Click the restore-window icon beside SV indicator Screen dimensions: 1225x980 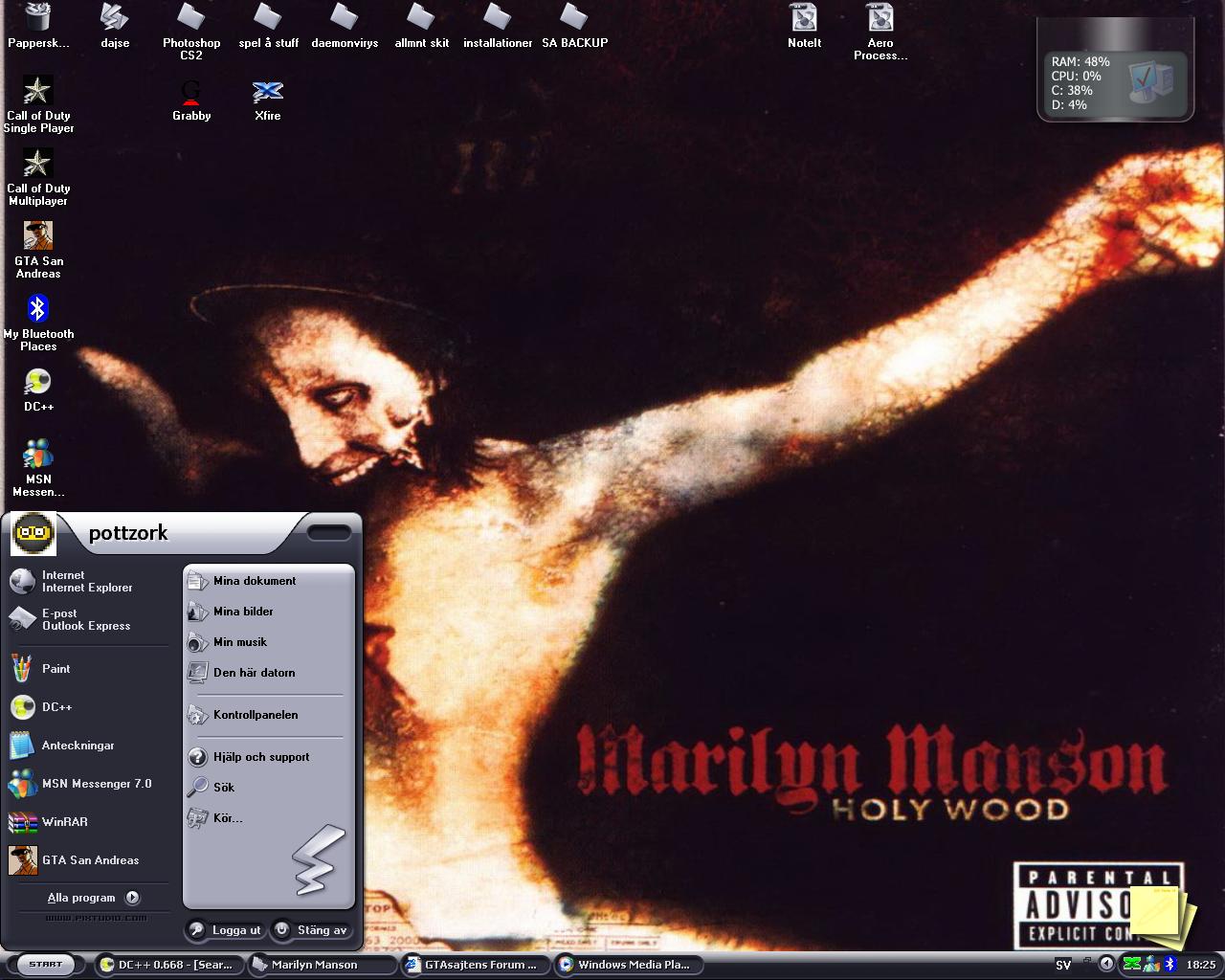click(x=1087, y=961)
